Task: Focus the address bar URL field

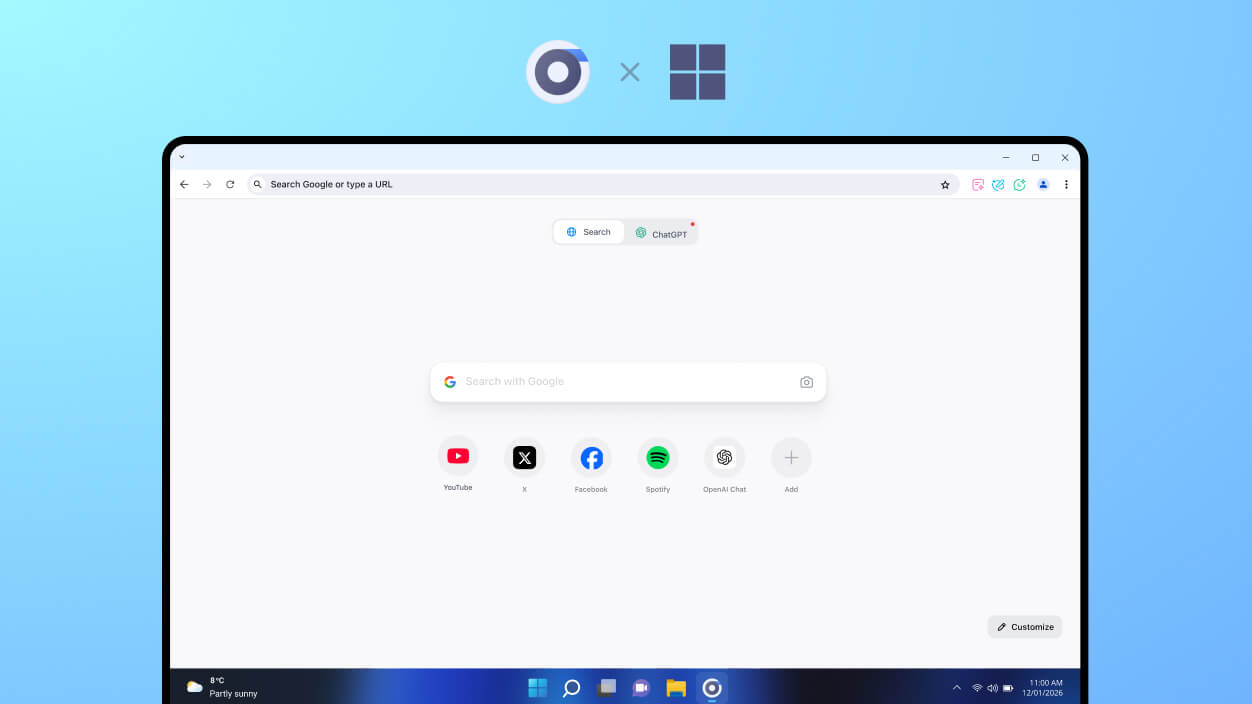Action: click(x=603, y=184)
